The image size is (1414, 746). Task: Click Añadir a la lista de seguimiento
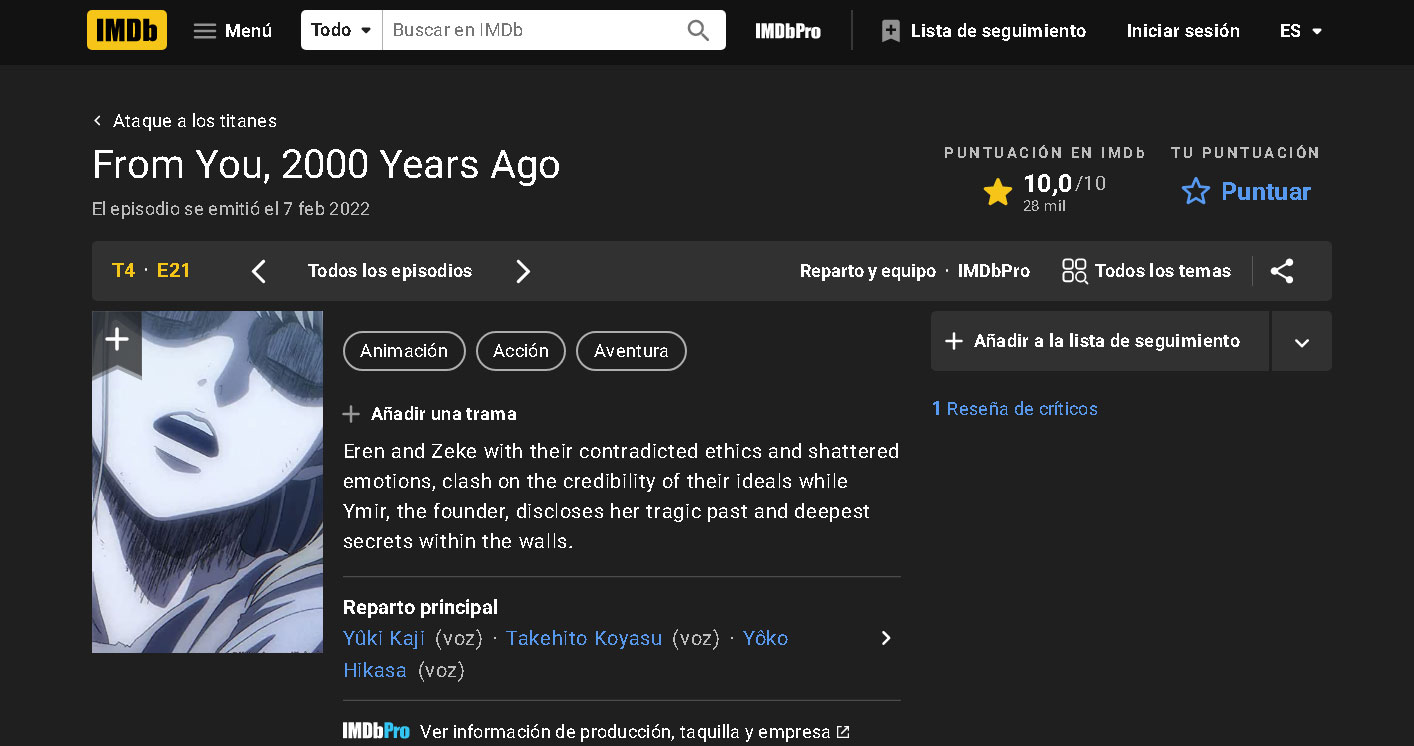coord(1099,341)
